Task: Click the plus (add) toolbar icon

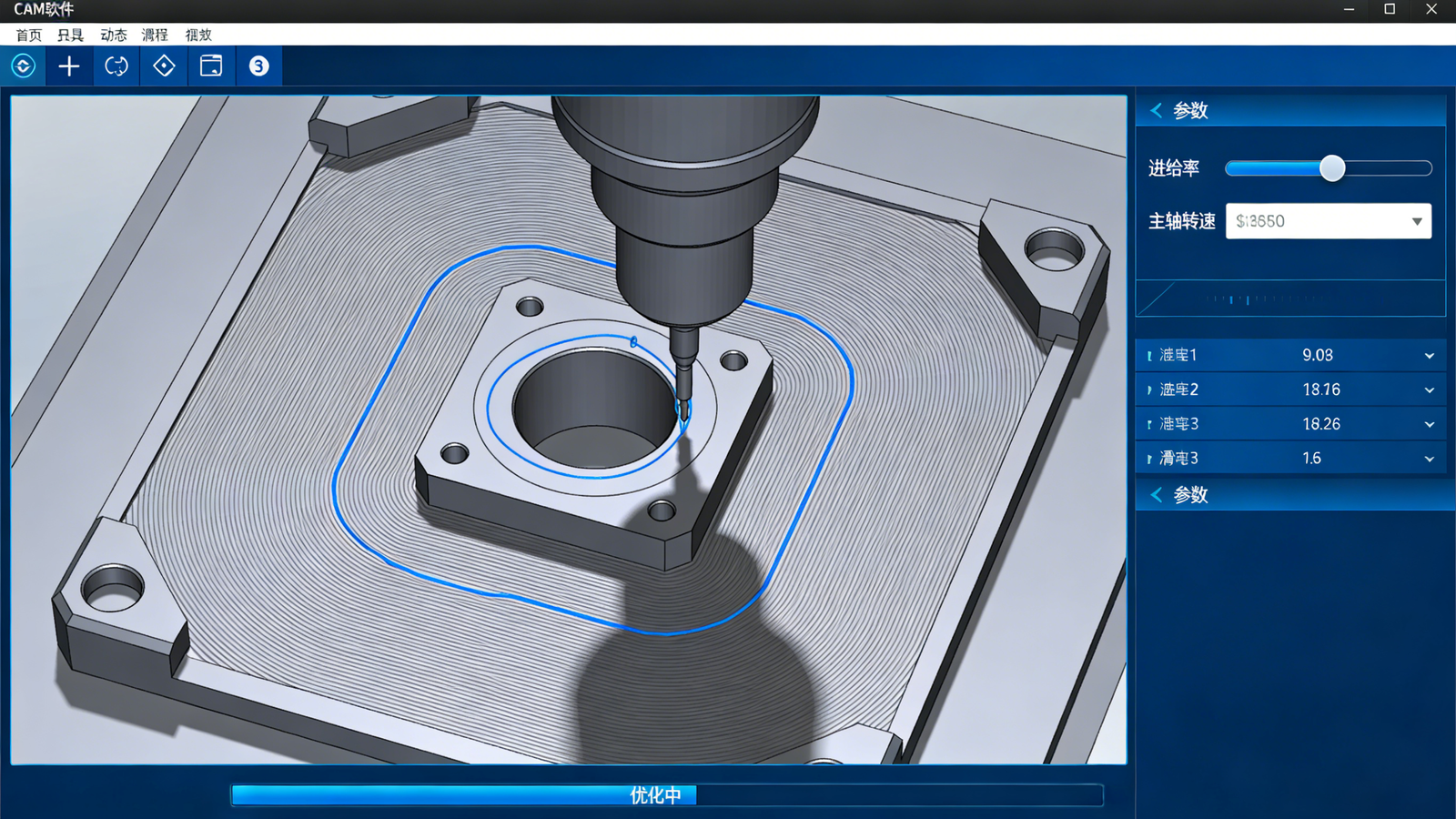Action: [x=69, y=66]
